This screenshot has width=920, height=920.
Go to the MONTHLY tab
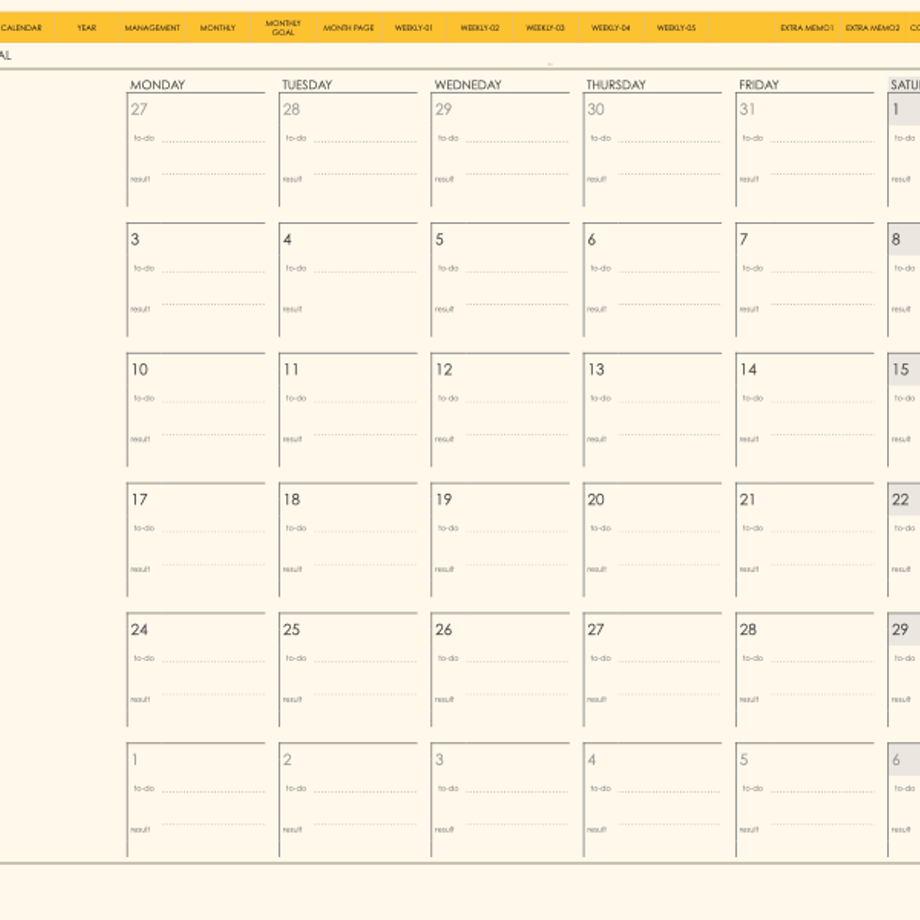tap(218, 28)
